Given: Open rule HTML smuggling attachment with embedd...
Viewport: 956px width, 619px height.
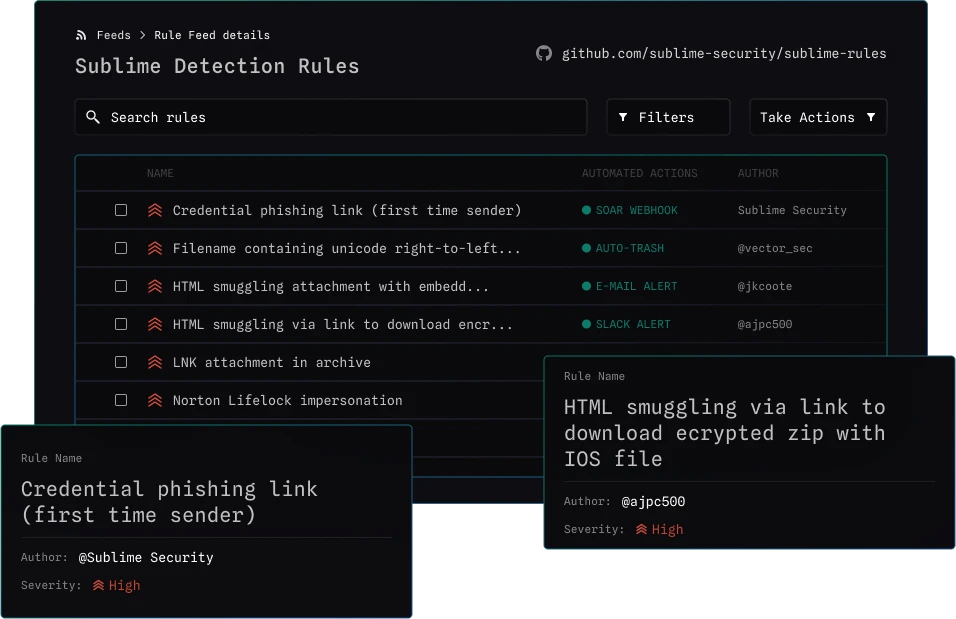Looking at the screenshot, I should click(330, 286).
